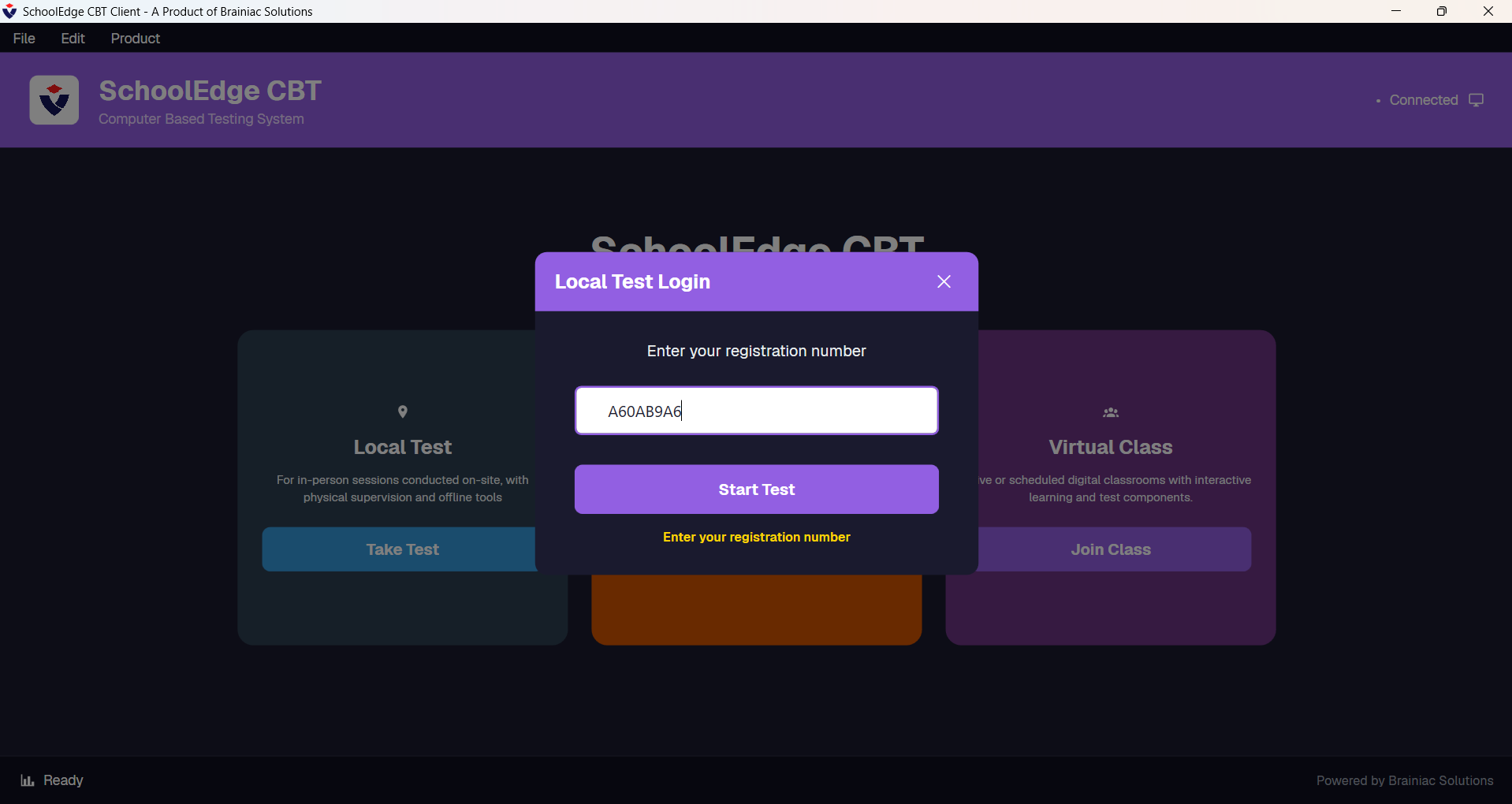The width and height of the screenshot is (1512, 804).
Task: Click the SchoolEdge CBT header title
Action: click(210, 91)
